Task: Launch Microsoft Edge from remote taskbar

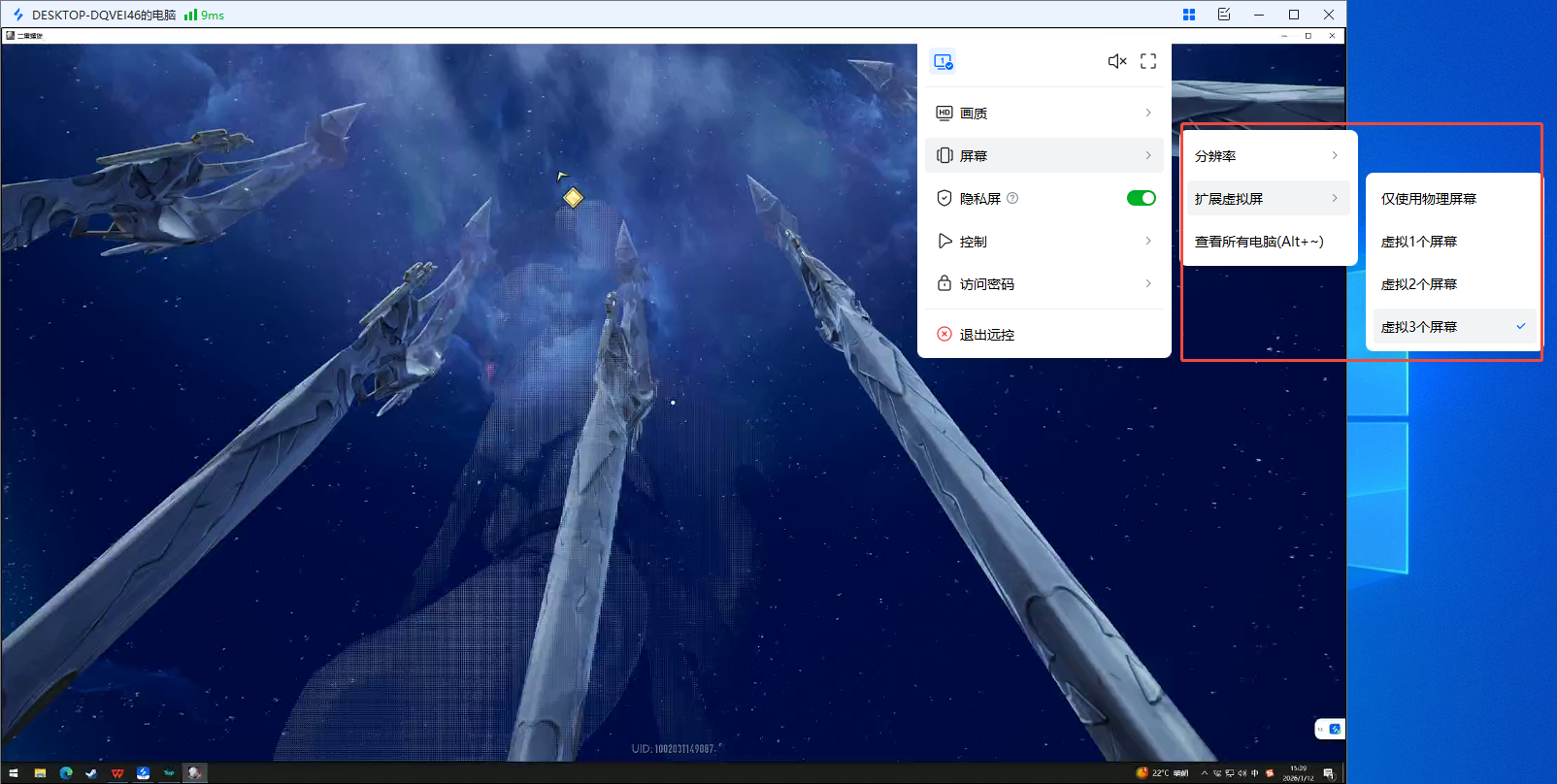Action: coord(66,773)
